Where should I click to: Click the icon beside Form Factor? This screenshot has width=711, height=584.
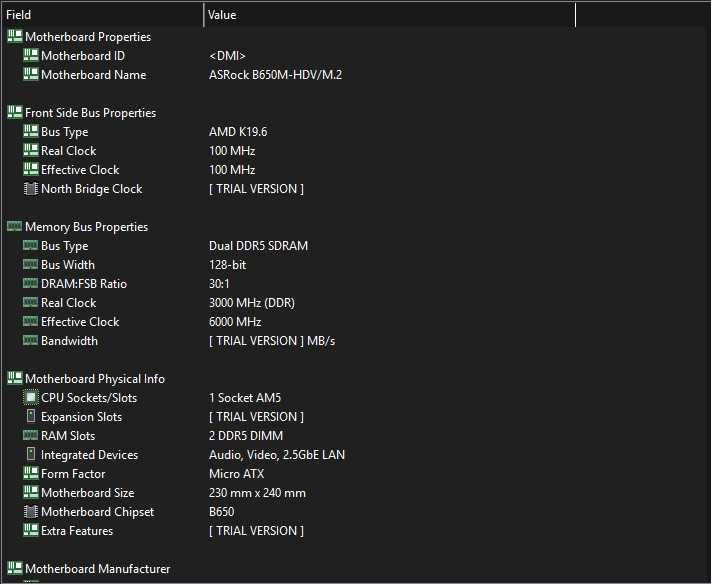[x=30, y=473]
